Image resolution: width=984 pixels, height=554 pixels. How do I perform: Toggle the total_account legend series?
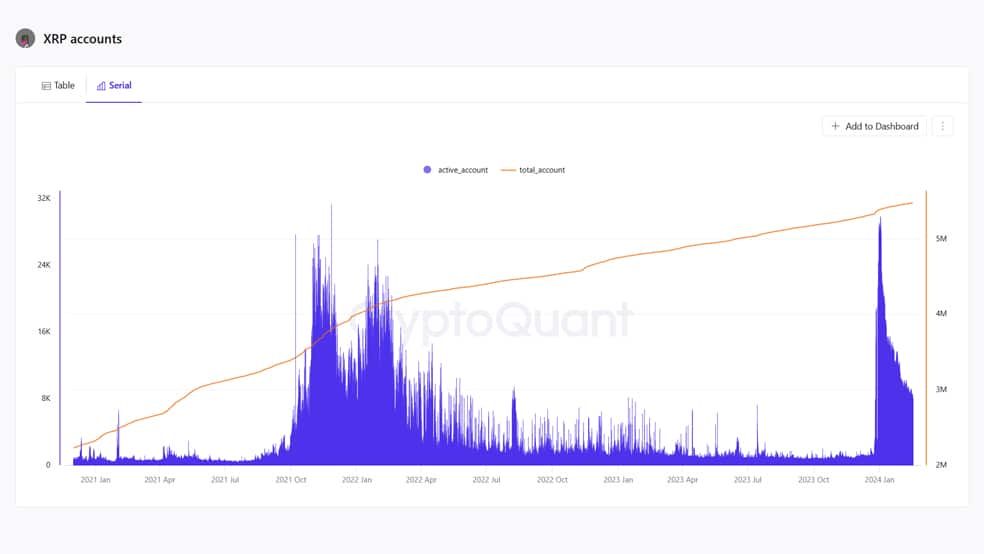pos(533,170)
